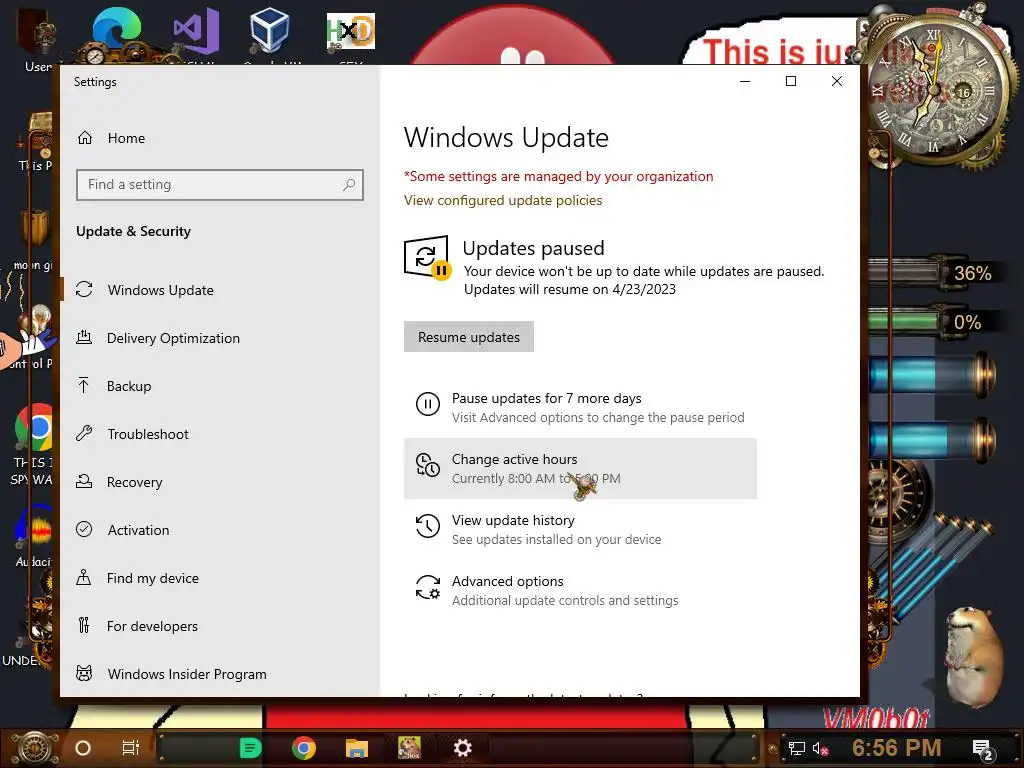Open the HxD desktop icon
1024x768 pixels.
point(351,33)
